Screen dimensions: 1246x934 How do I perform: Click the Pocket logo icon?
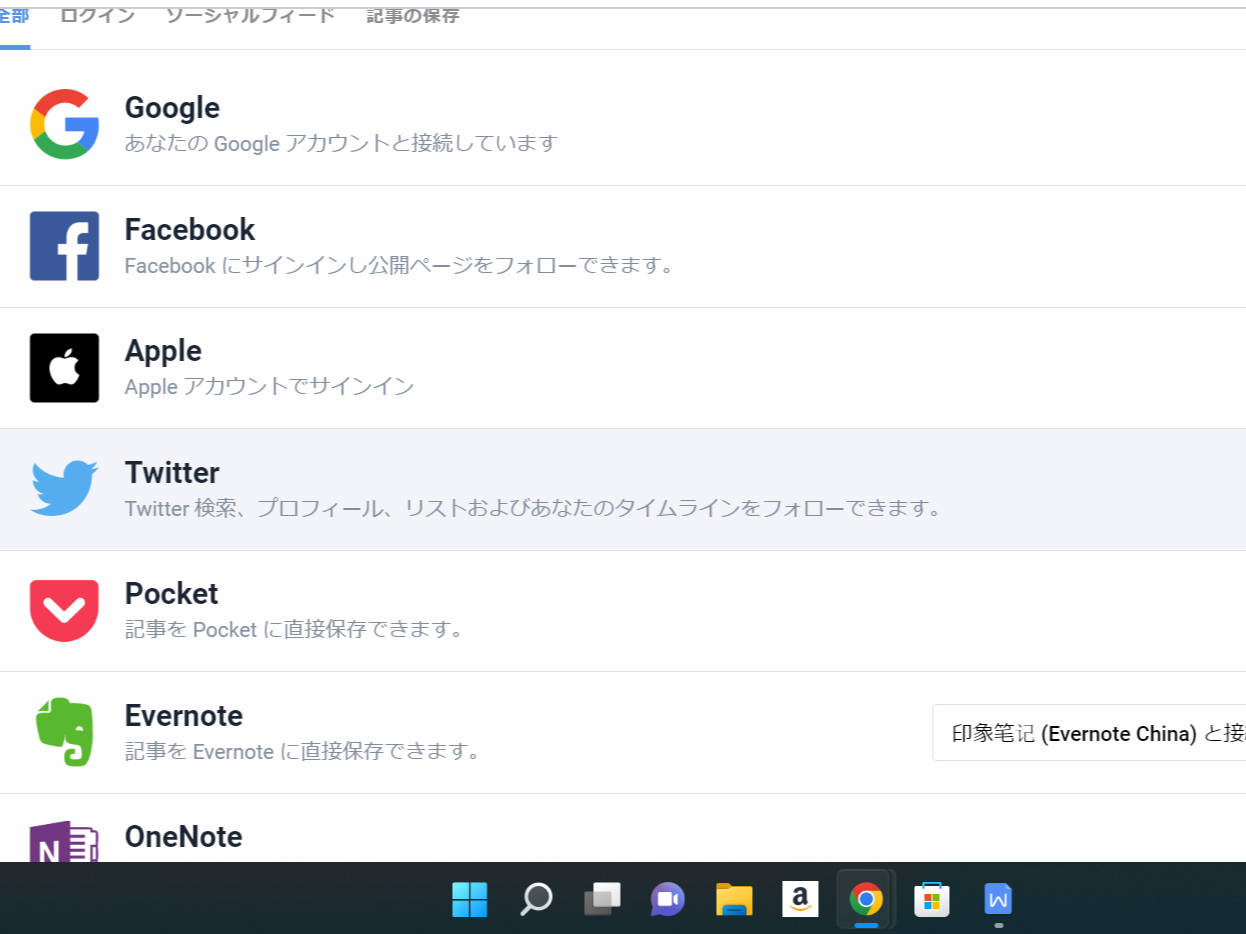click(64, 611)
